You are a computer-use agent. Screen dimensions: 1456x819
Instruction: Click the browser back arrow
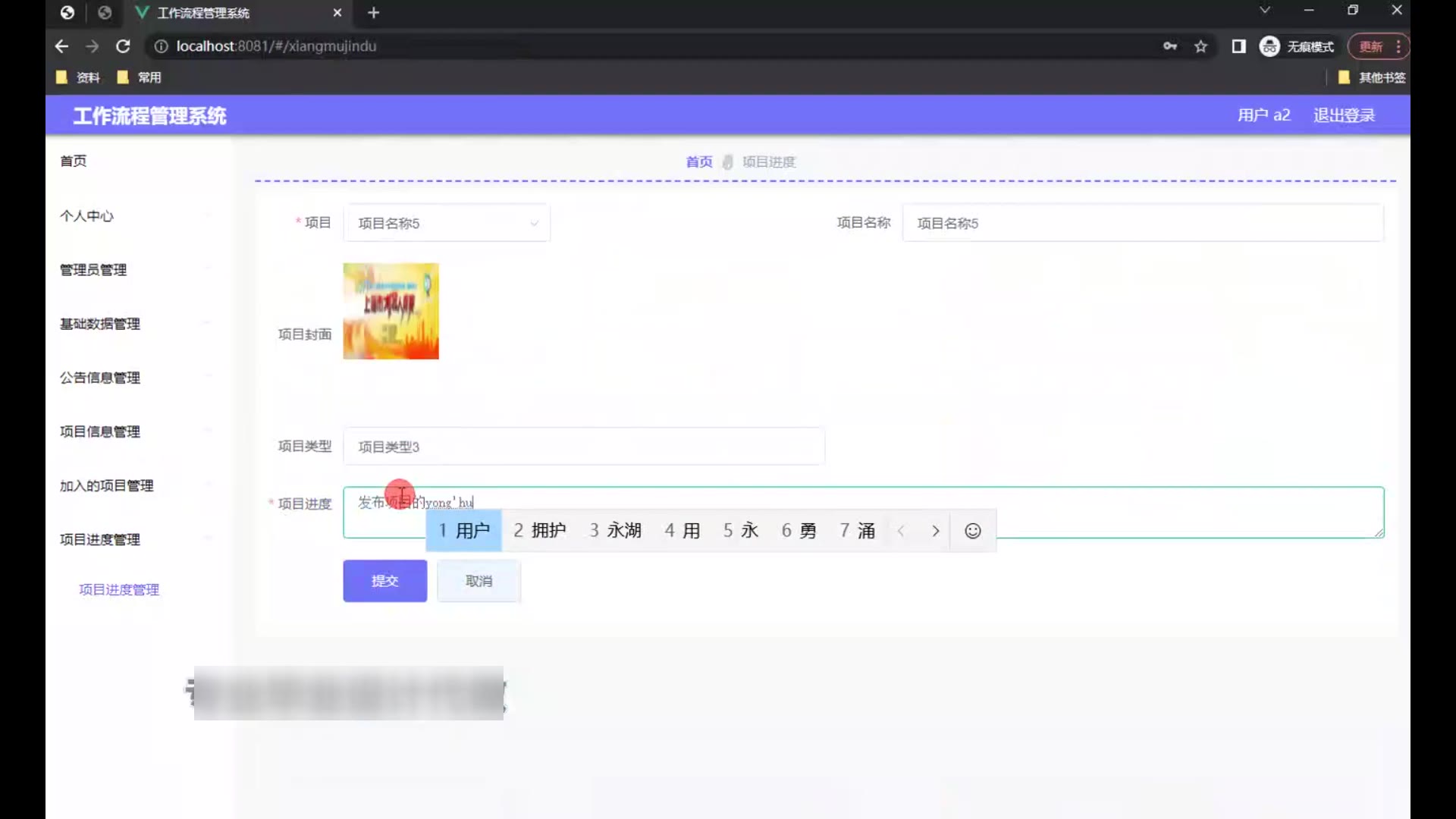tap(61, 46)
